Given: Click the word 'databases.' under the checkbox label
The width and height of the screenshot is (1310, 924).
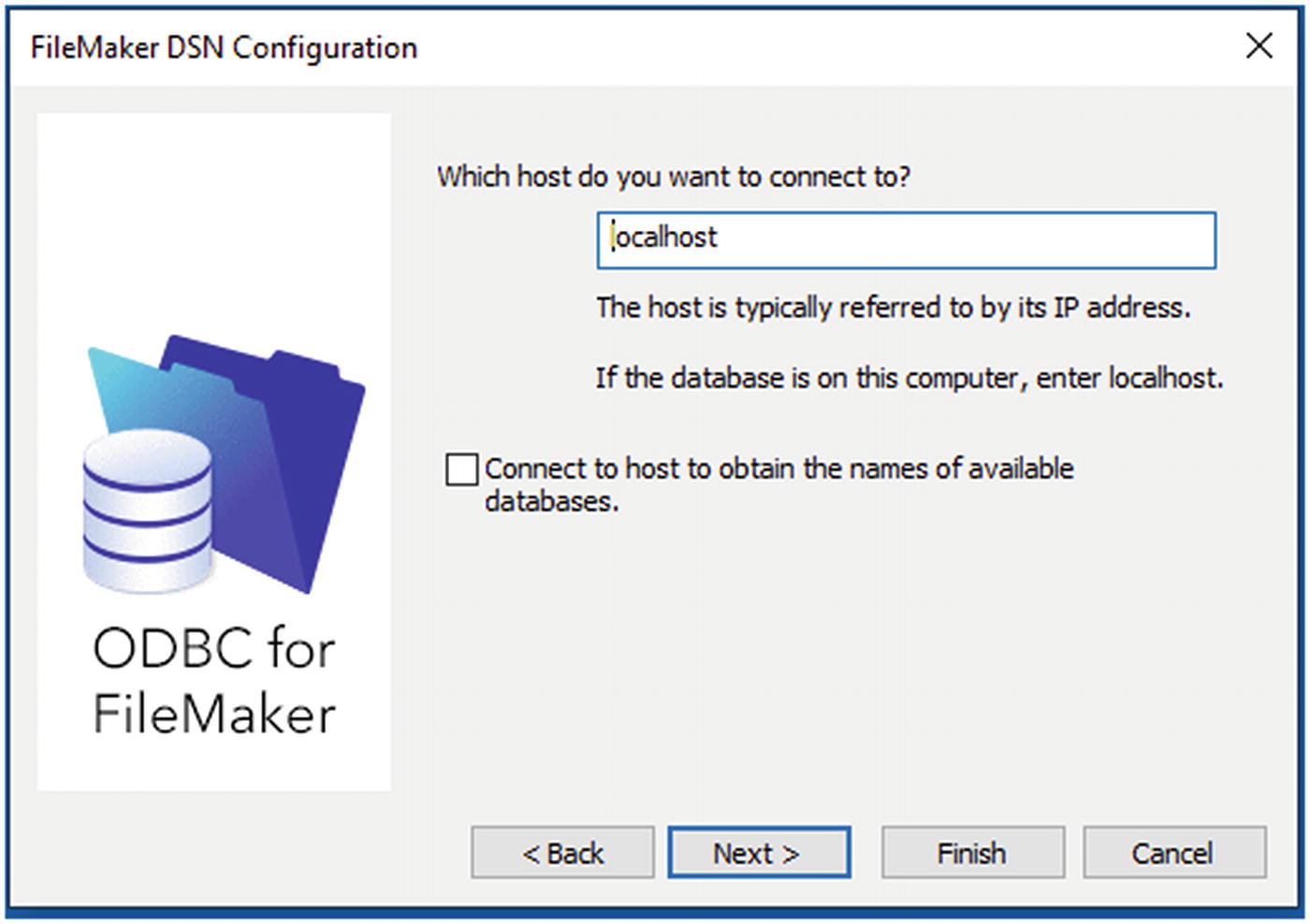Looking at the screenshot, I should 551,501.
